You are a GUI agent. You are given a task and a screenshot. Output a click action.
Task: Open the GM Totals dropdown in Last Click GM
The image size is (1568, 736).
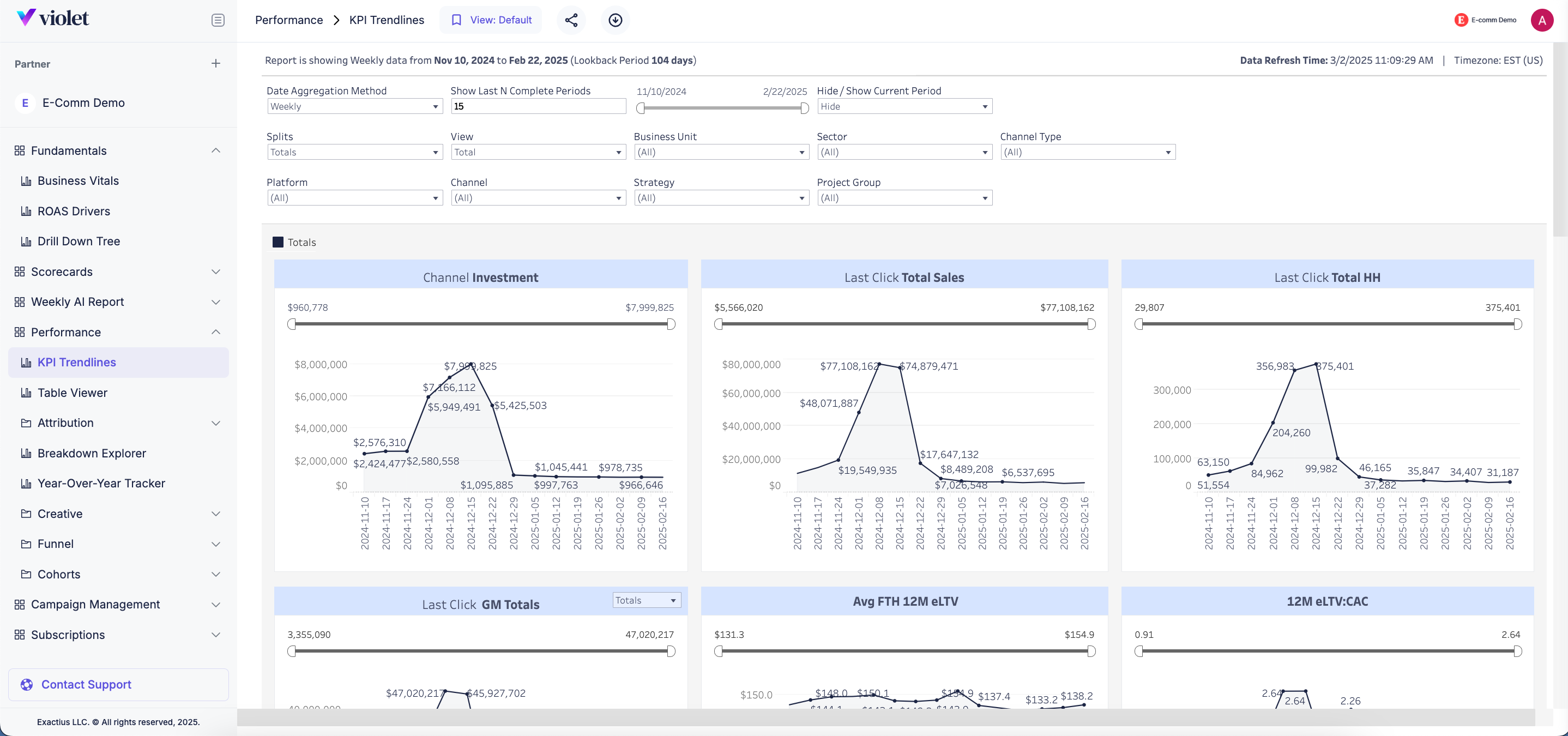coord(646,600)
